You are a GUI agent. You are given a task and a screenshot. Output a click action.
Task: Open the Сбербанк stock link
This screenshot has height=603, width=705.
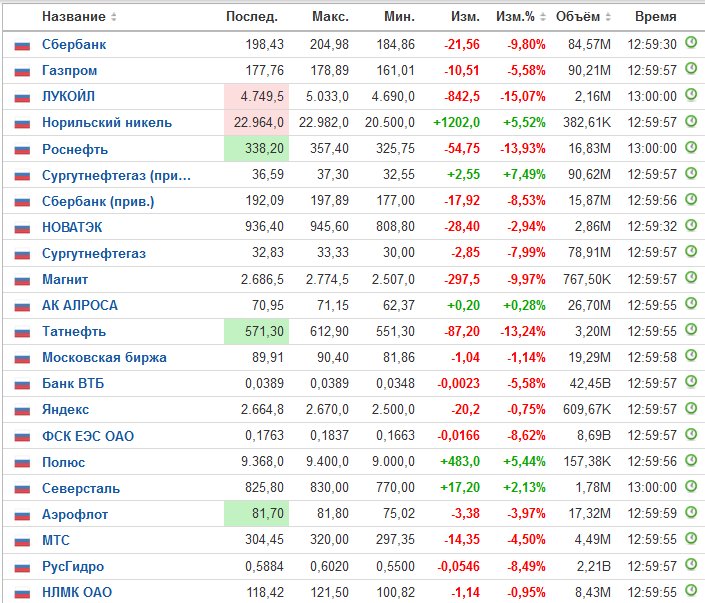click(x=74, y=45)
